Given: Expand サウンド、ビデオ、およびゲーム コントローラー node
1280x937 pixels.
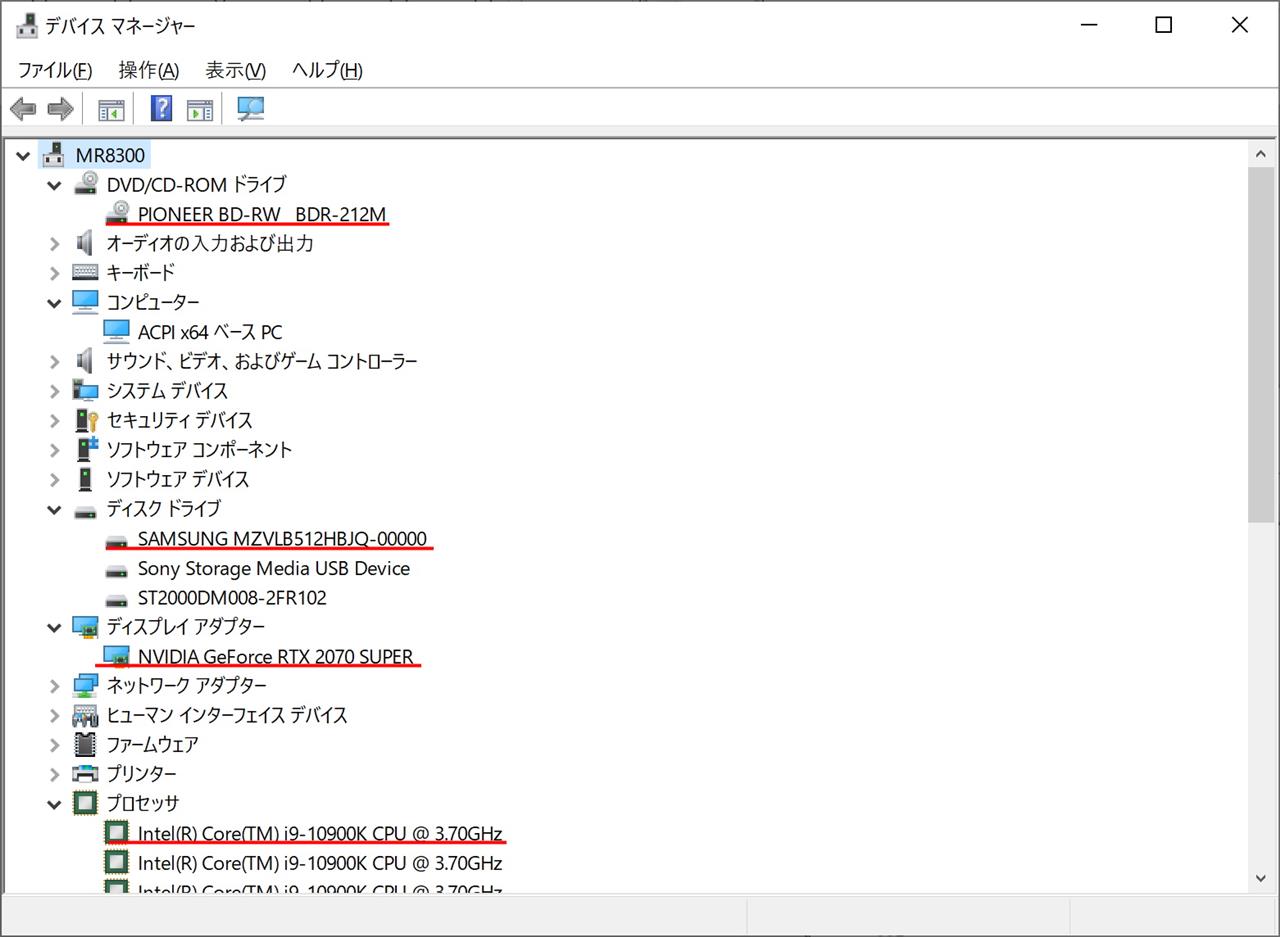Looking at the screenshot, I should 55,361.
